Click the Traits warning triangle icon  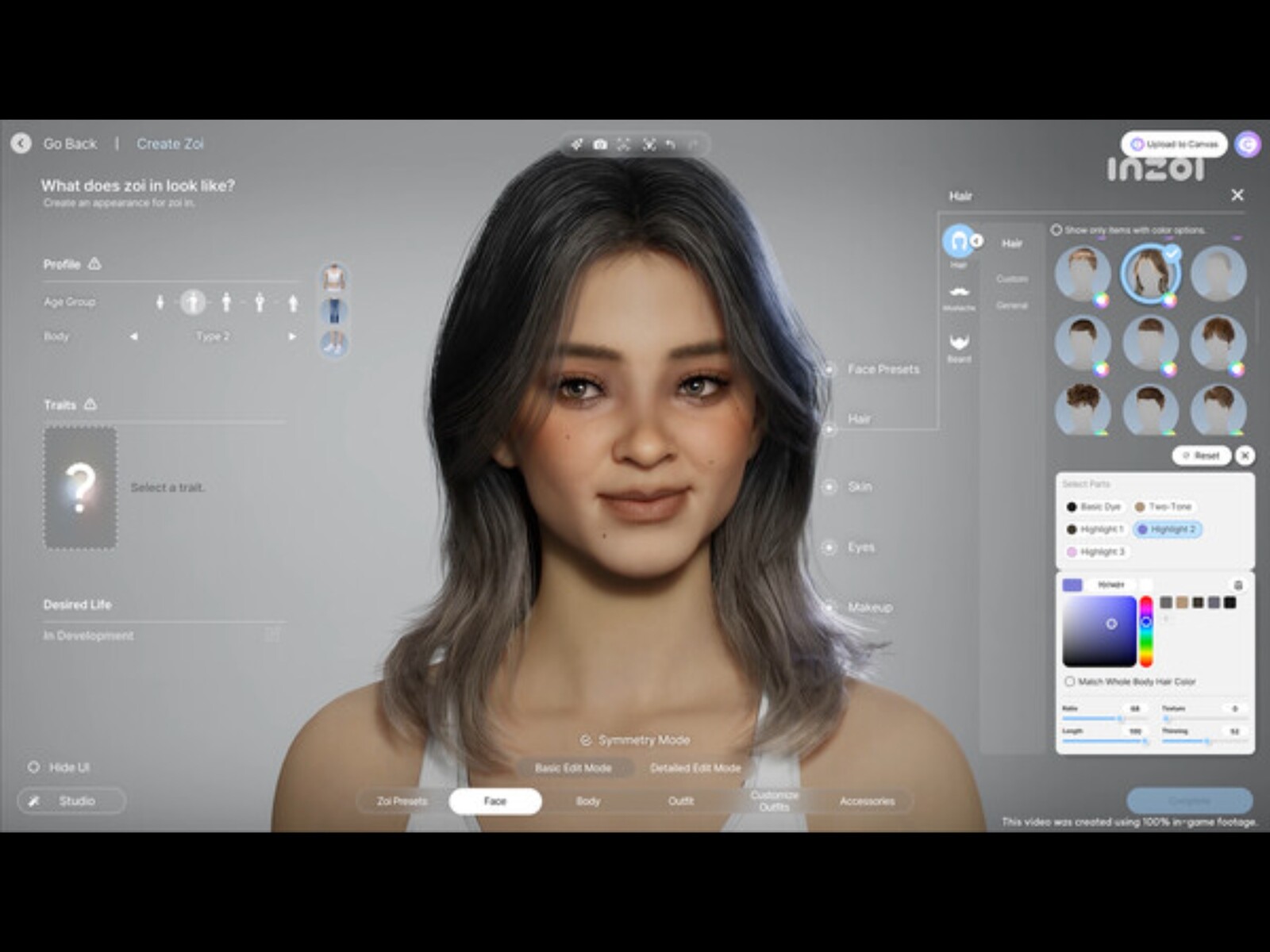[90, 404]
